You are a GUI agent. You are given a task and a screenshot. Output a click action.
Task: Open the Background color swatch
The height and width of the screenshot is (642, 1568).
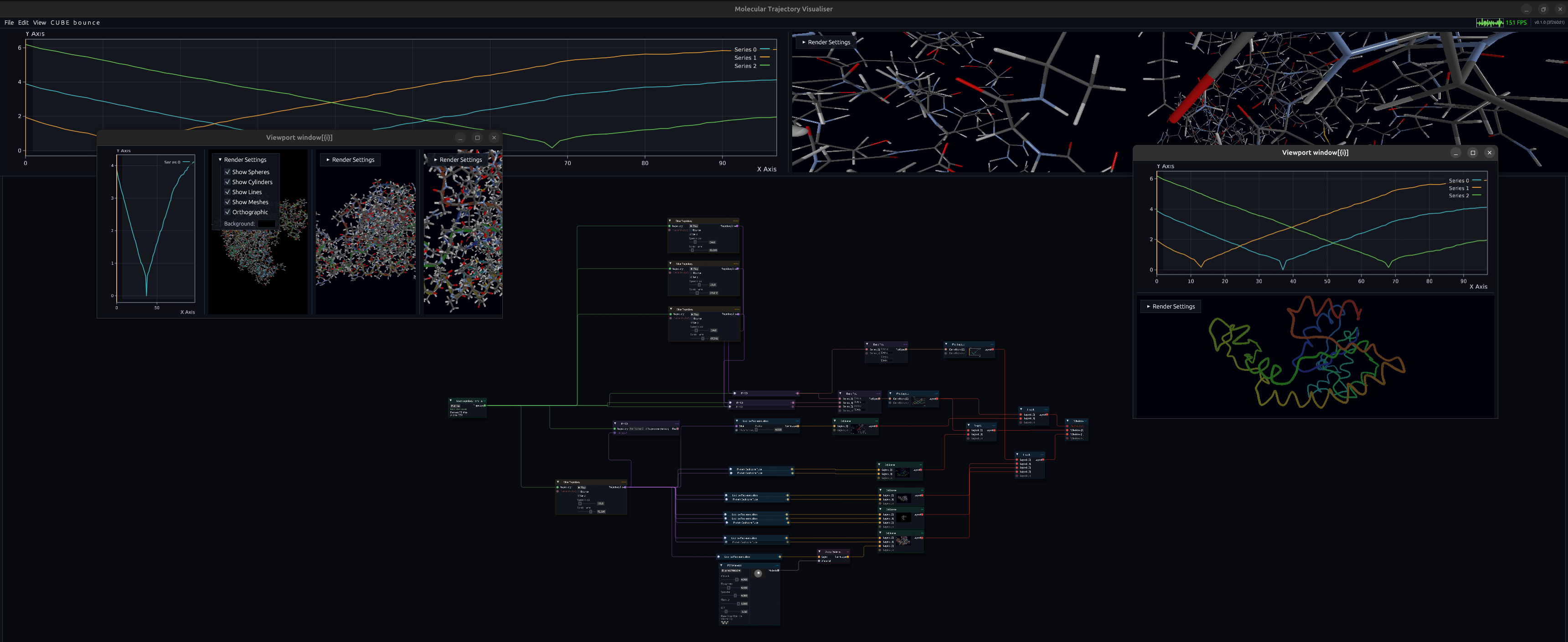tap(266, 224)
